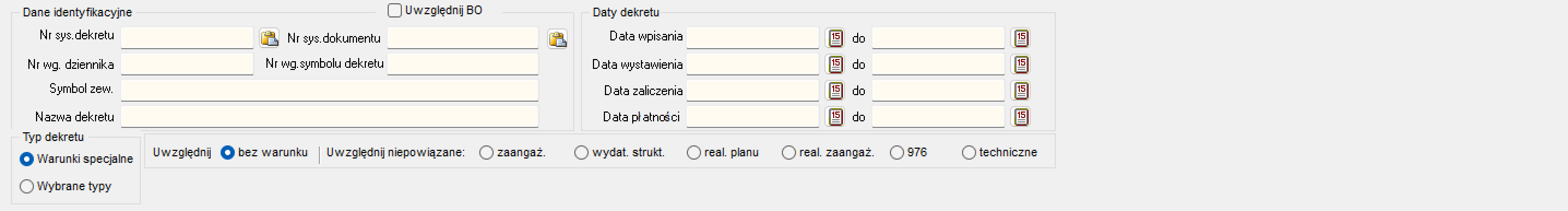Choose the wydat. strukt. radio option
Viewport: 1568px width, 211px height.
pyautogui.click(x=581, y=153)
